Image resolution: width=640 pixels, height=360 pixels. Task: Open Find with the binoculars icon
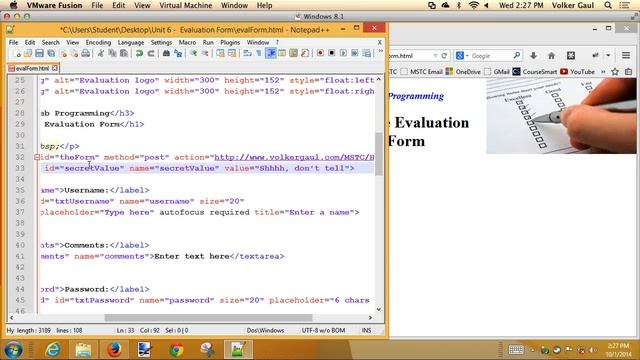pos(166,53)
